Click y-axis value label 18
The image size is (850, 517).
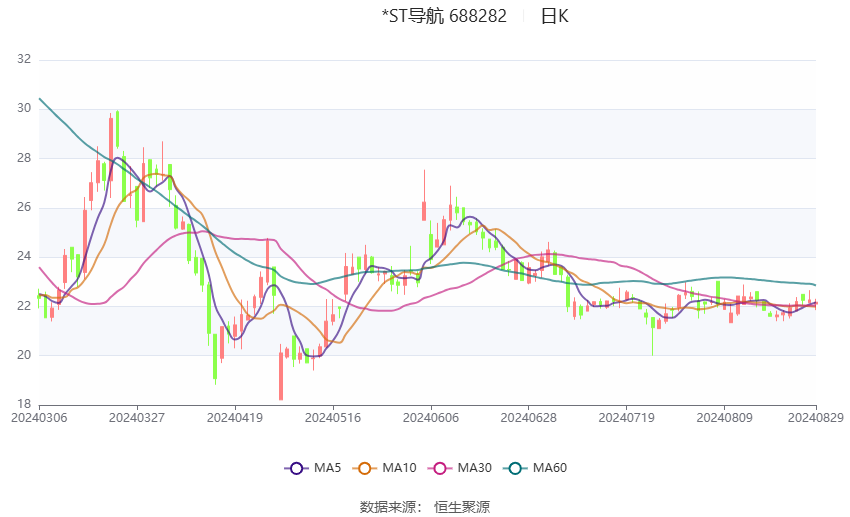pos(24,404)
